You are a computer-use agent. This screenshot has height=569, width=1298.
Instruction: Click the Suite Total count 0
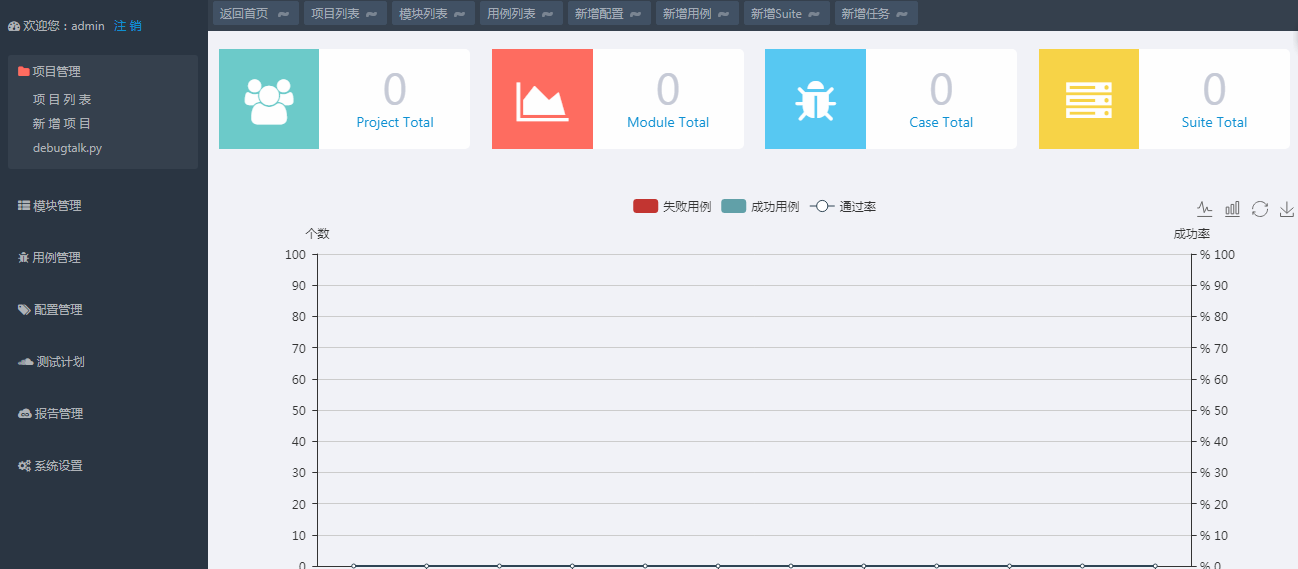point(1214,89)
